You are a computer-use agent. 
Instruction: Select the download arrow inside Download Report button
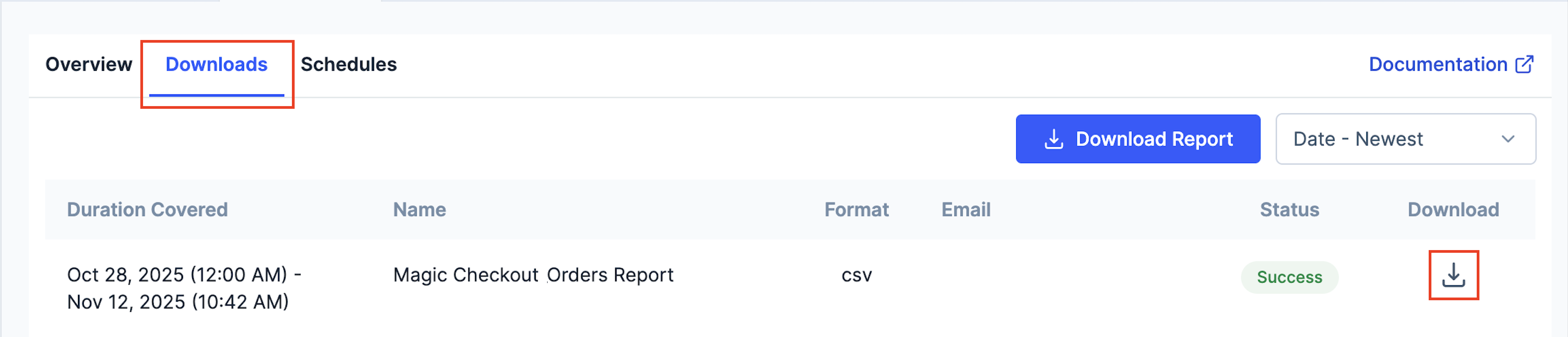point(1052,139)
